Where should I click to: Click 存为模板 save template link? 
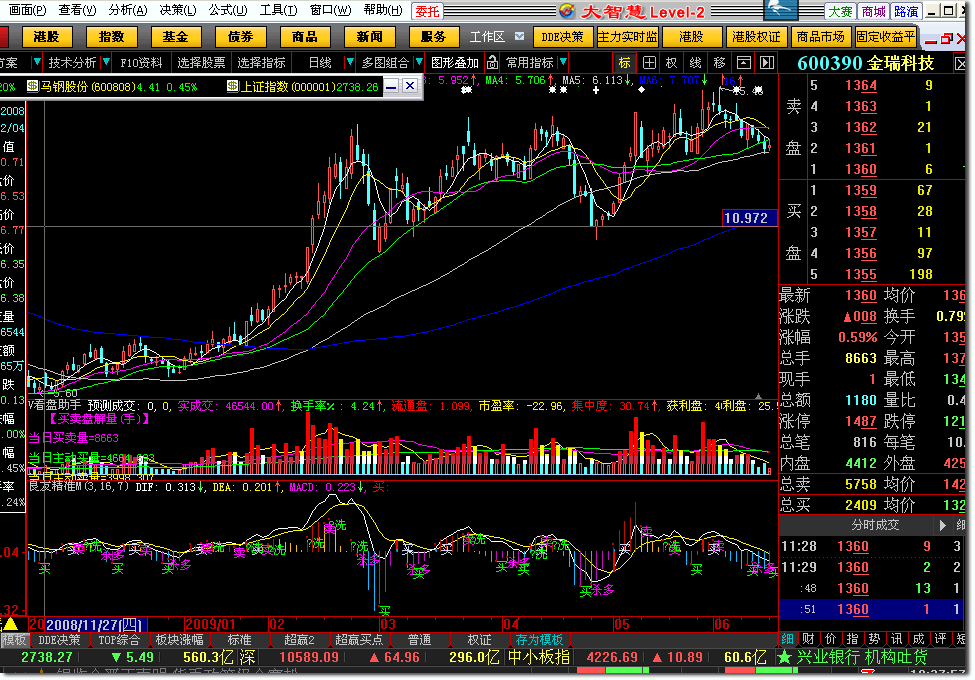(x=539, y=640)
